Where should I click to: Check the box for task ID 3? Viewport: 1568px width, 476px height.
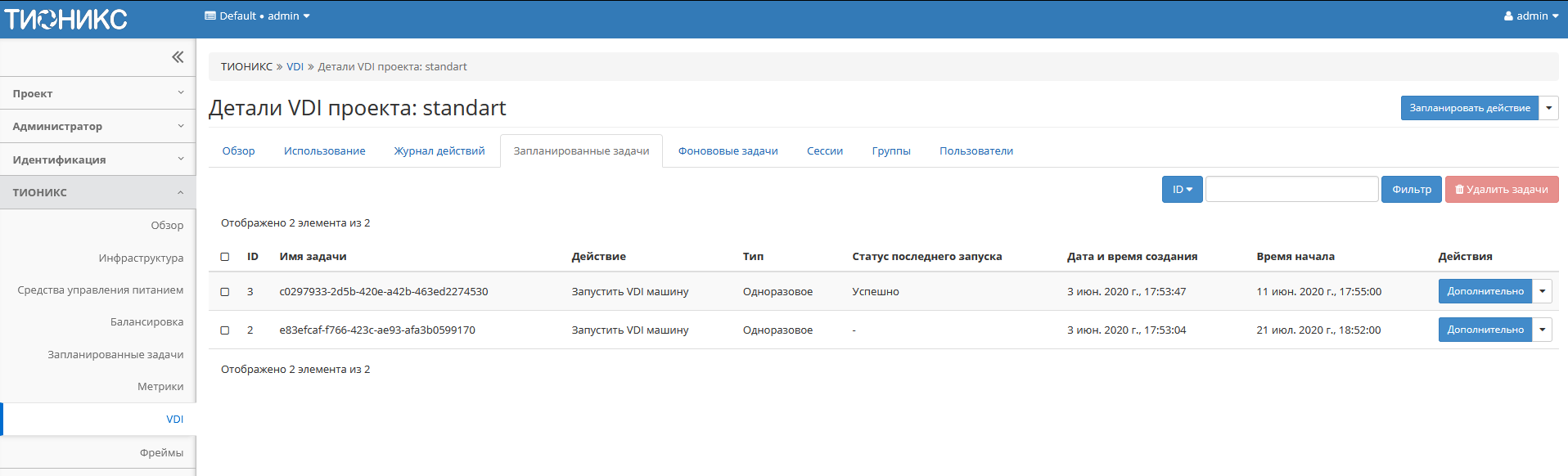click(x=225, y=292)
